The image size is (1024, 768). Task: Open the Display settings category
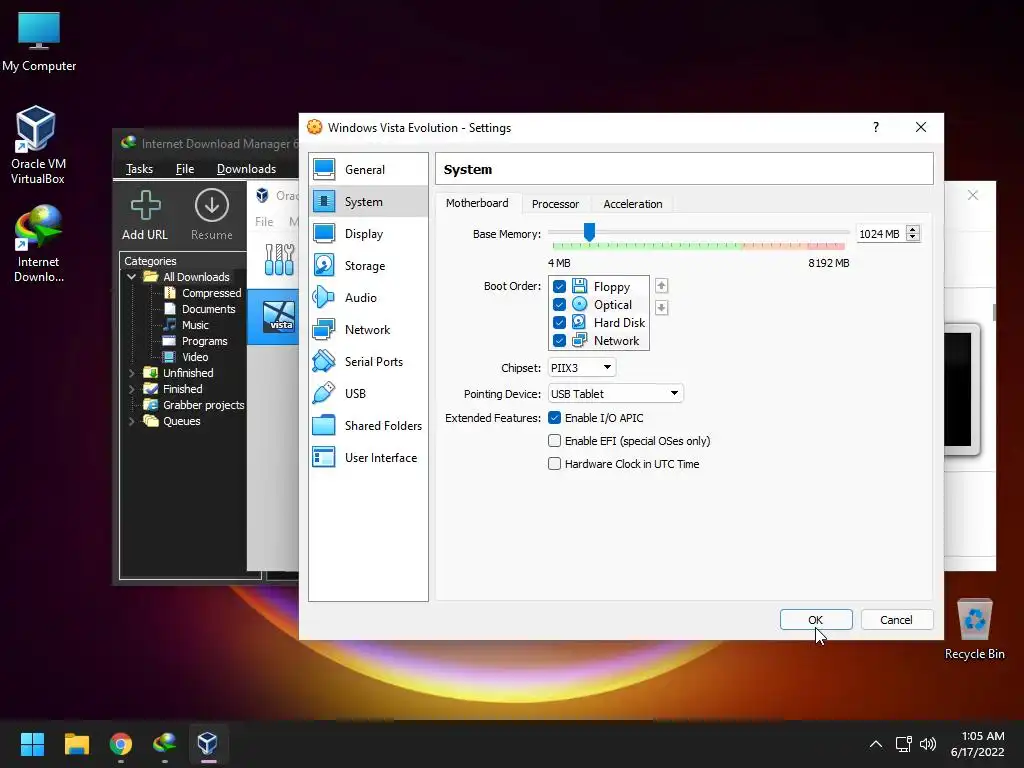click(x=368, y=234)
